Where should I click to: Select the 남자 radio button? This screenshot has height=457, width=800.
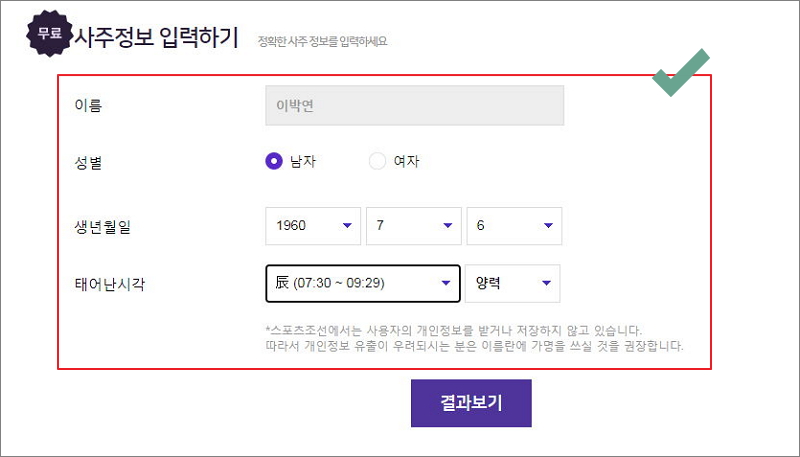[274, 162]
